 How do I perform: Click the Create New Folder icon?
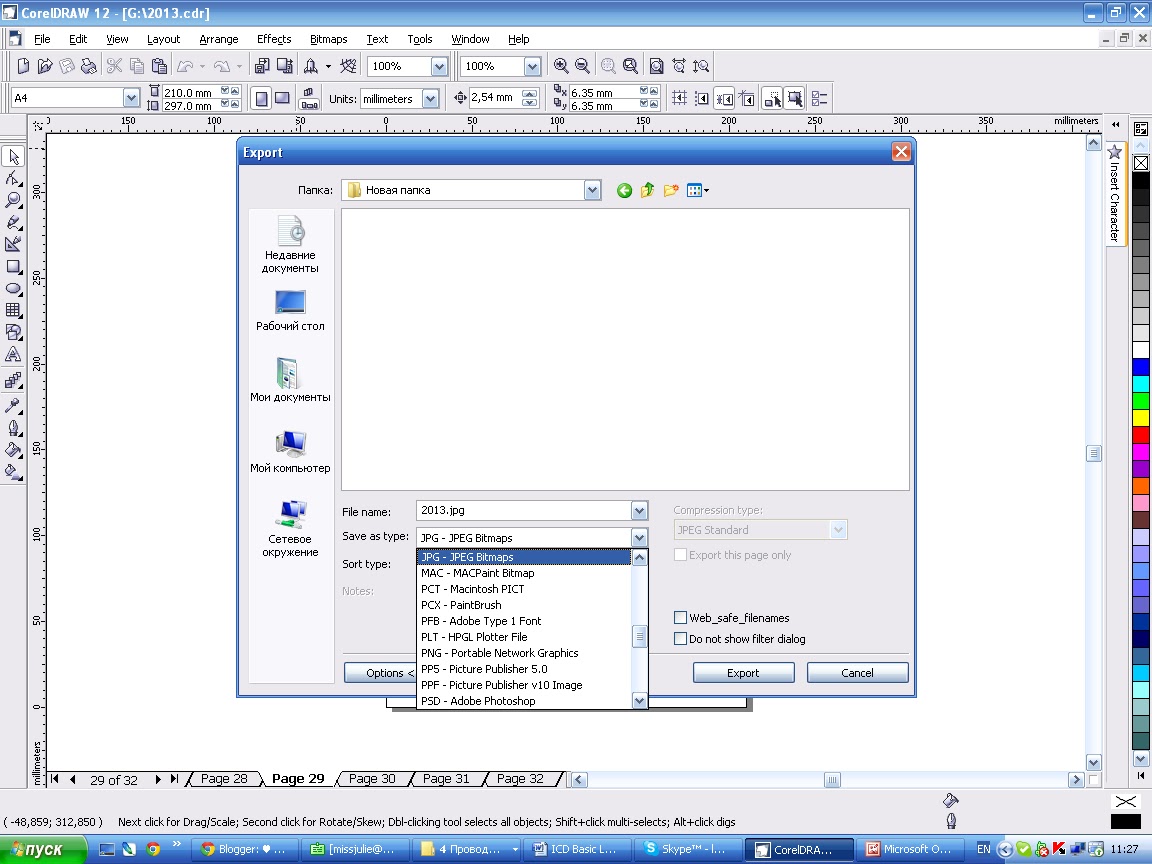[670, 191]
